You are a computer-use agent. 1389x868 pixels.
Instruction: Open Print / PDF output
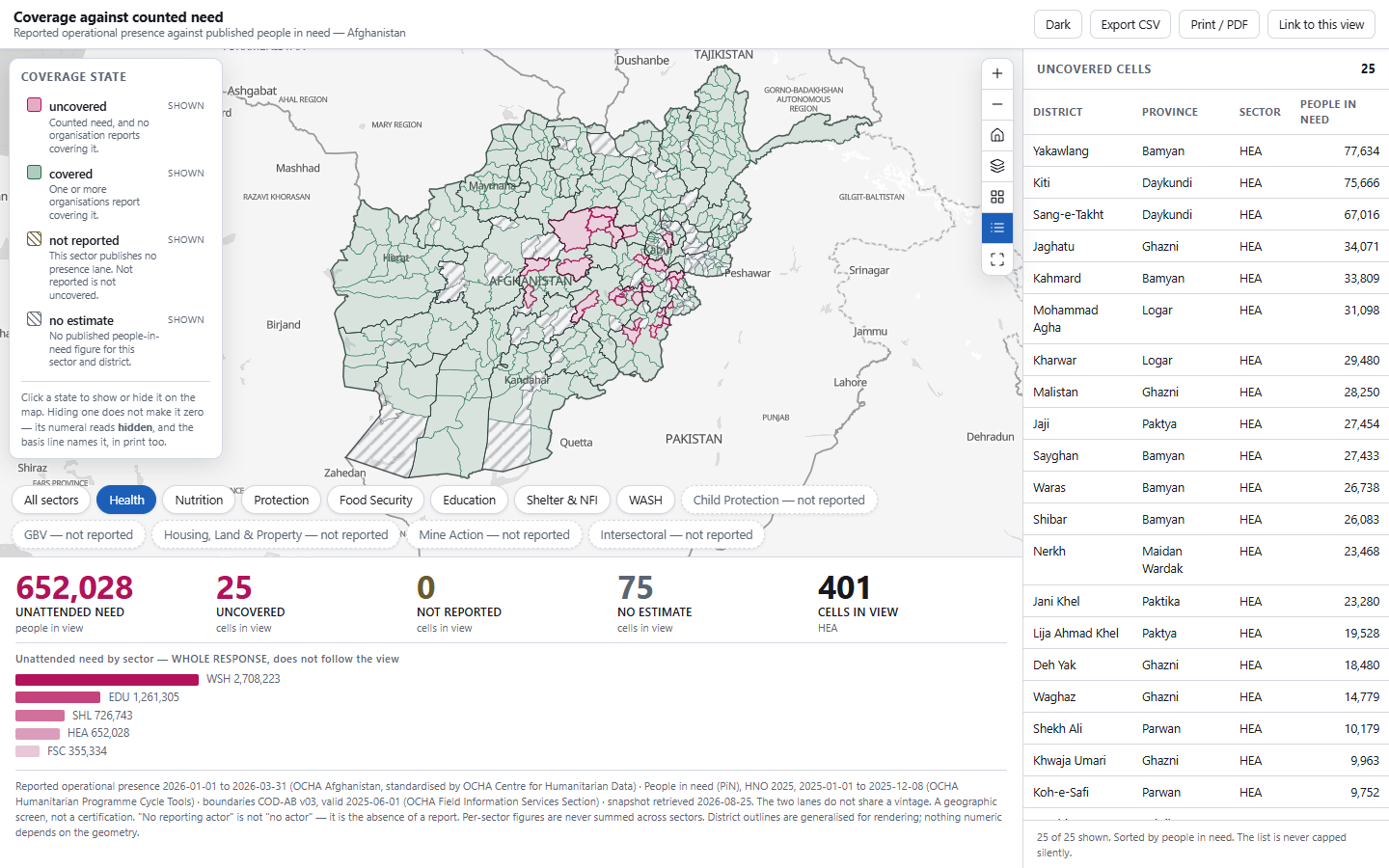point(1219,24)
